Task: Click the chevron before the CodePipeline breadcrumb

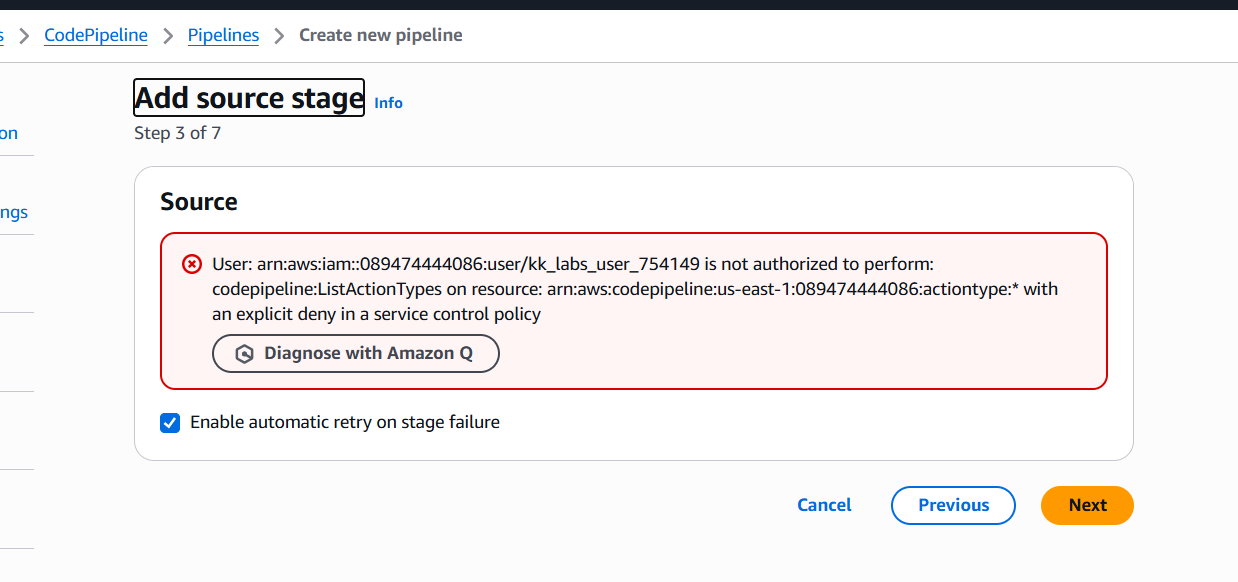Action: tap(24, 36)
